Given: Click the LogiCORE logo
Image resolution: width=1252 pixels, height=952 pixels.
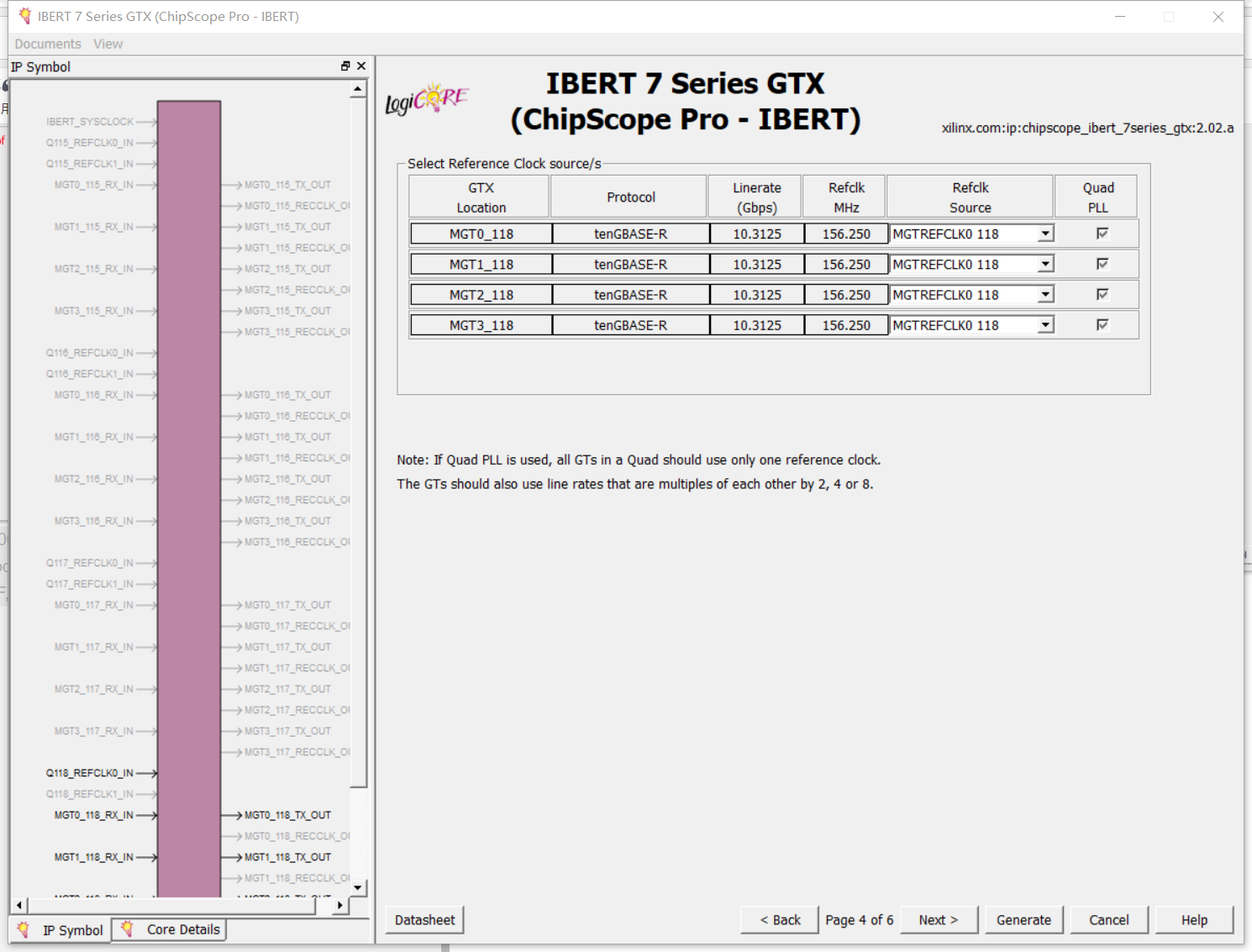Looking at the screenshot, I should pyautogui.click(x=427, y=99).
